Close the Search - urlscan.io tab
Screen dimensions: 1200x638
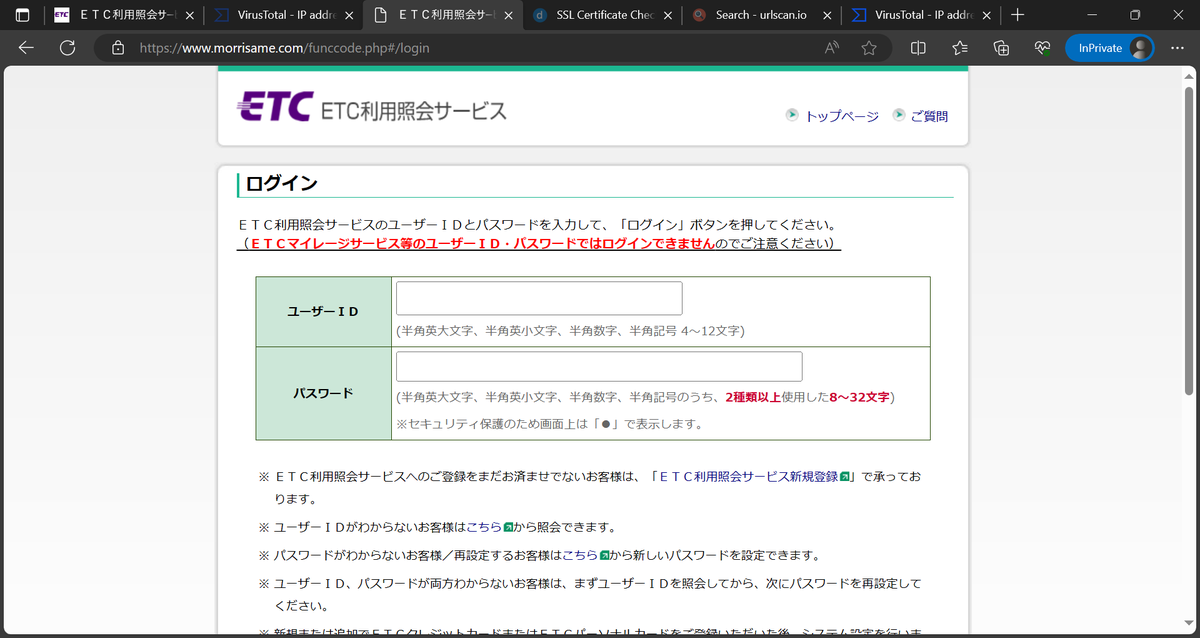coord(827,15)
